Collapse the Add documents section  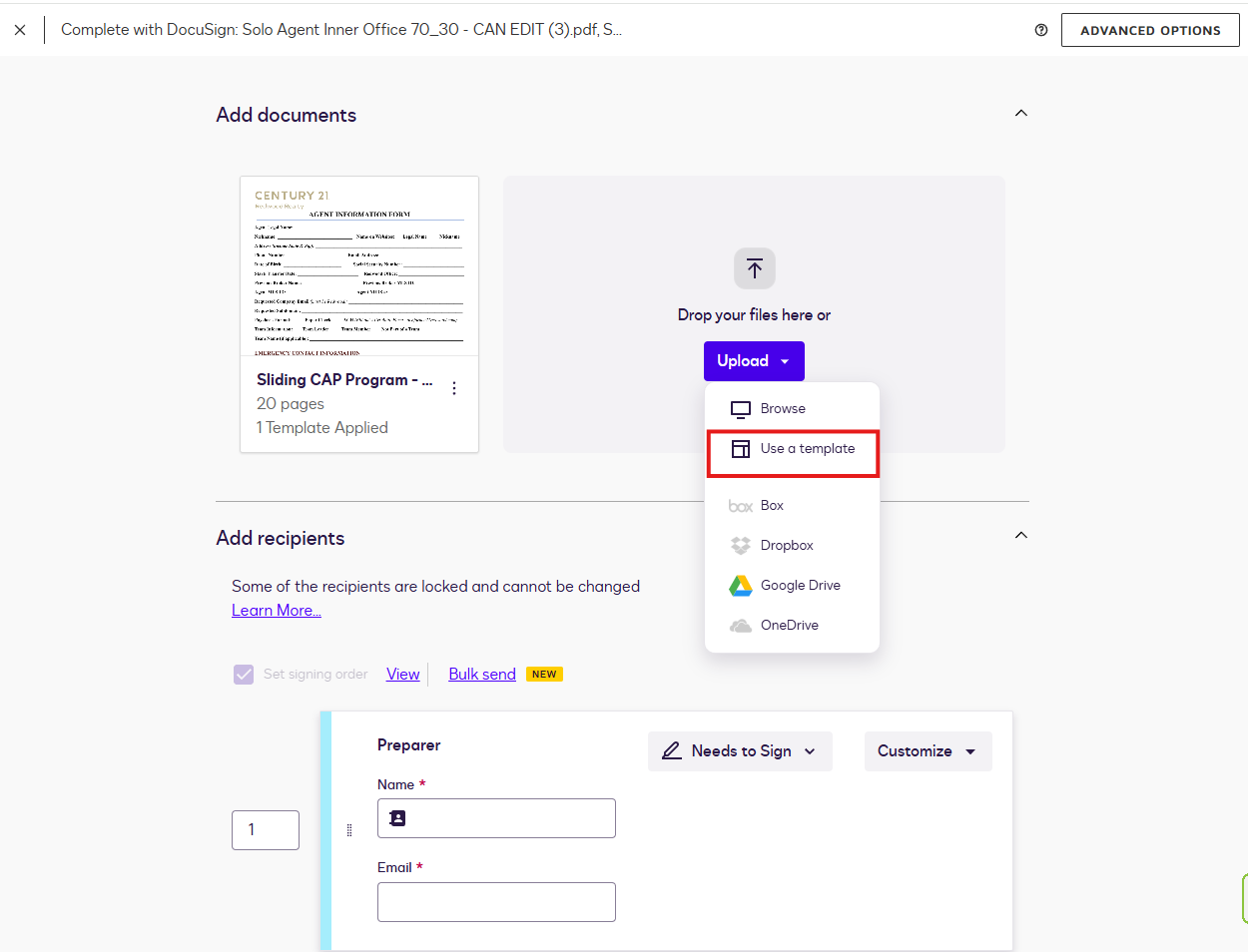click(x=1020, y=113)
